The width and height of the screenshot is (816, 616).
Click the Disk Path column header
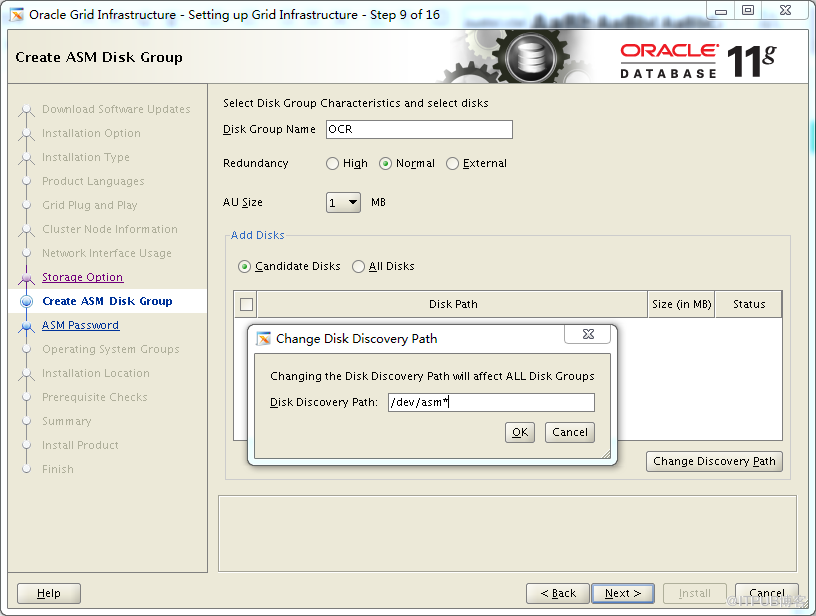(453, 304)
